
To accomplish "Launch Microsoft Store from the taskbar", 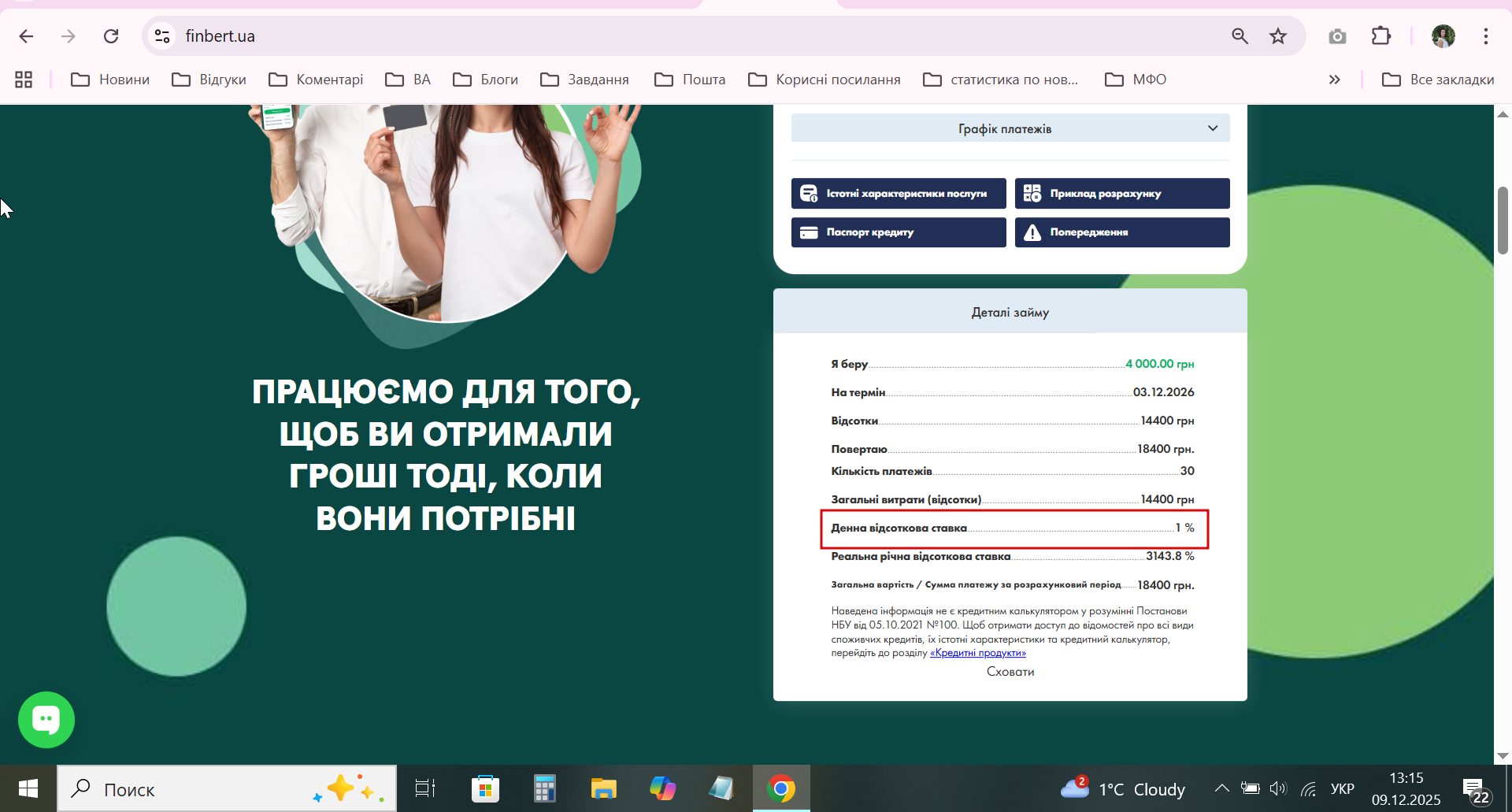I will point(485,788).
